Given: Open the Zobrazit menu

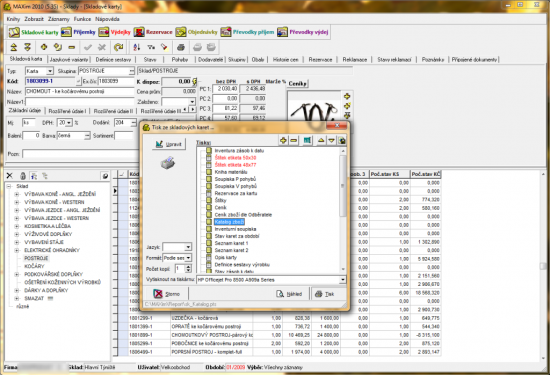Looking at the screenshot, I should [x=34, y=19].
